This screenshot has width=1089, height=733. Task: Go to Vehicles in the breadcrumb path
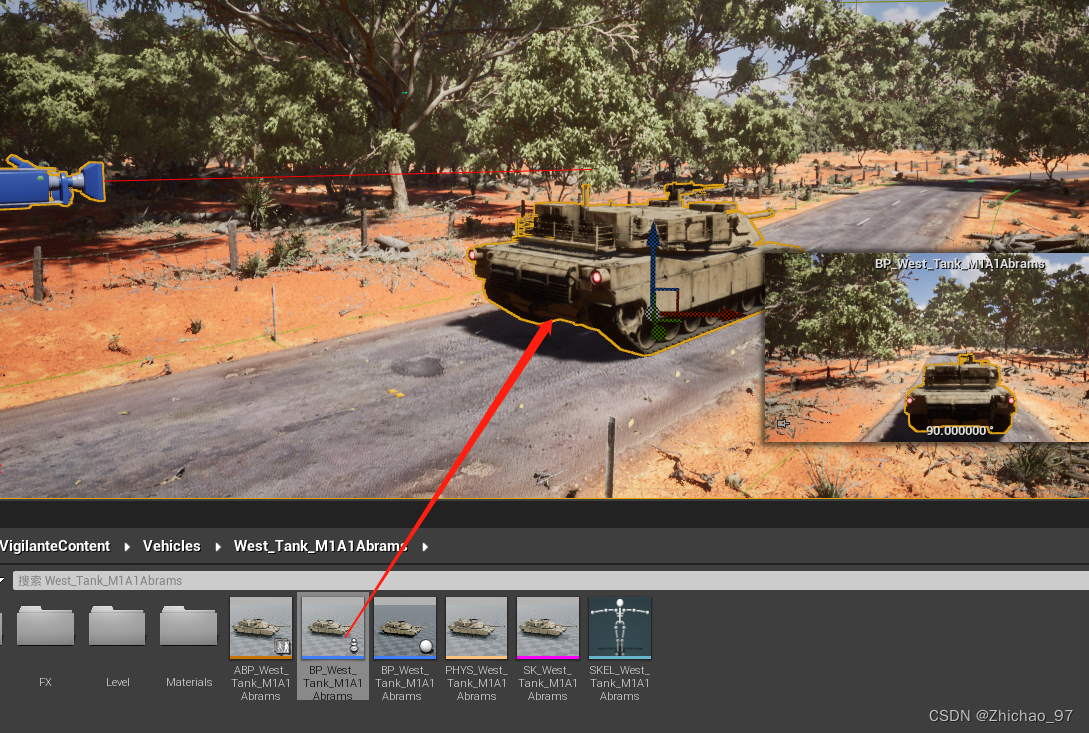[x=172, y=546]
